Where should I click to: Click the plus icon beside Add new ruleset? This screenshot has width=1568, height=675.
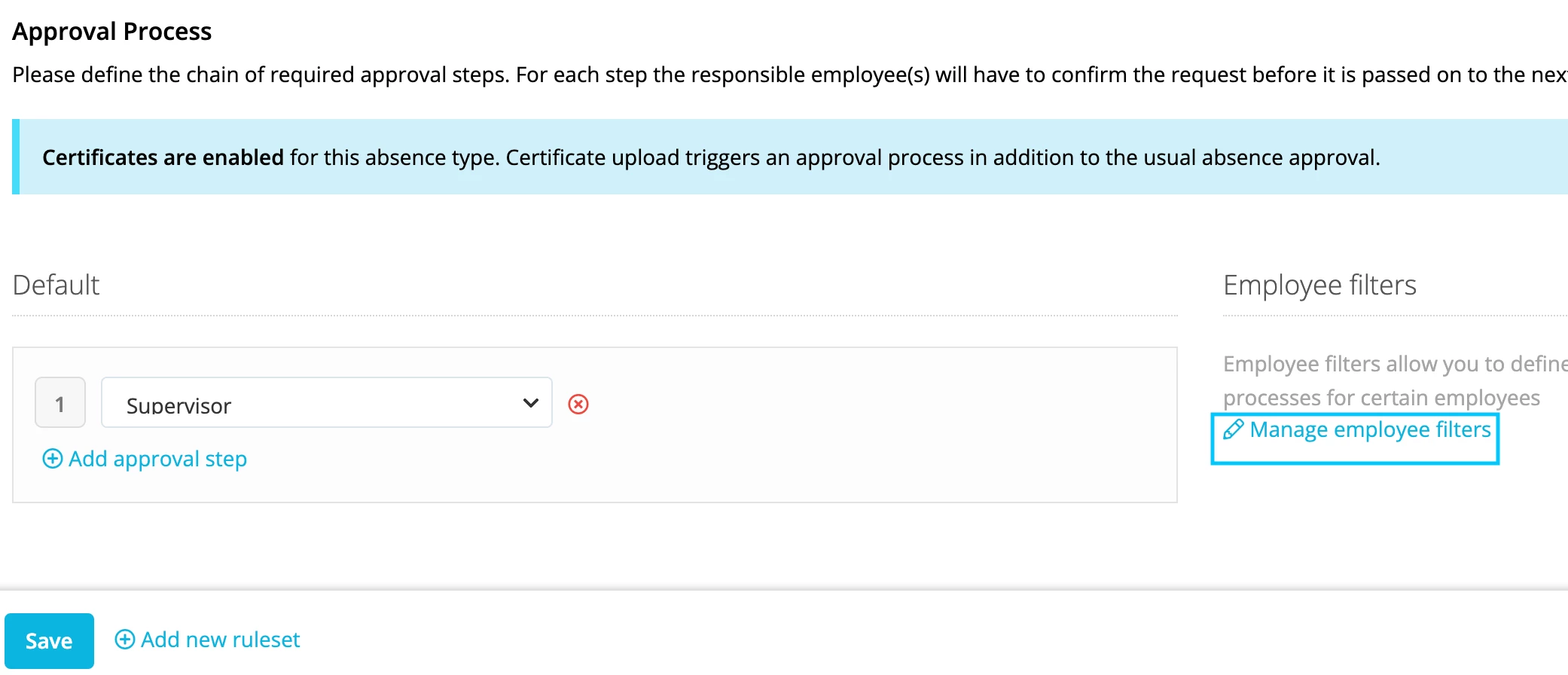(x=125, y=640)
